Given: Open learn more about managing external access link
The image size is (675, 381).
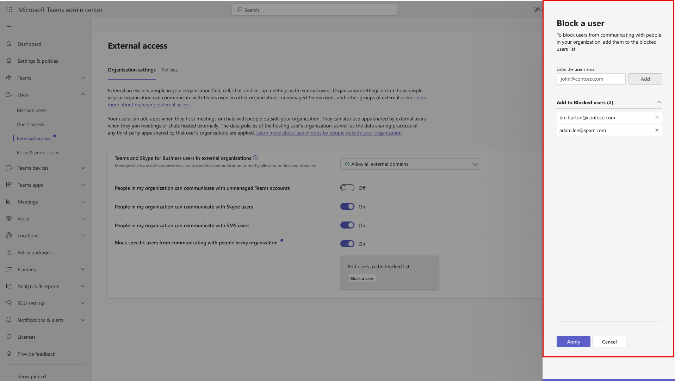Looking at the screenshot, I should pos(149,105).
